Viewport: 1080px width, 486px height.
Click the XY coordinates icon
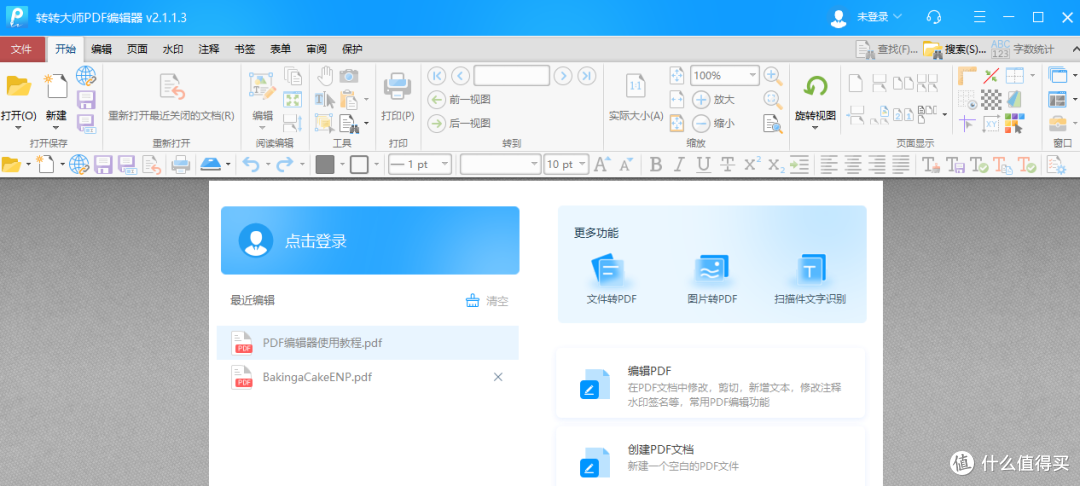[991, 124]
